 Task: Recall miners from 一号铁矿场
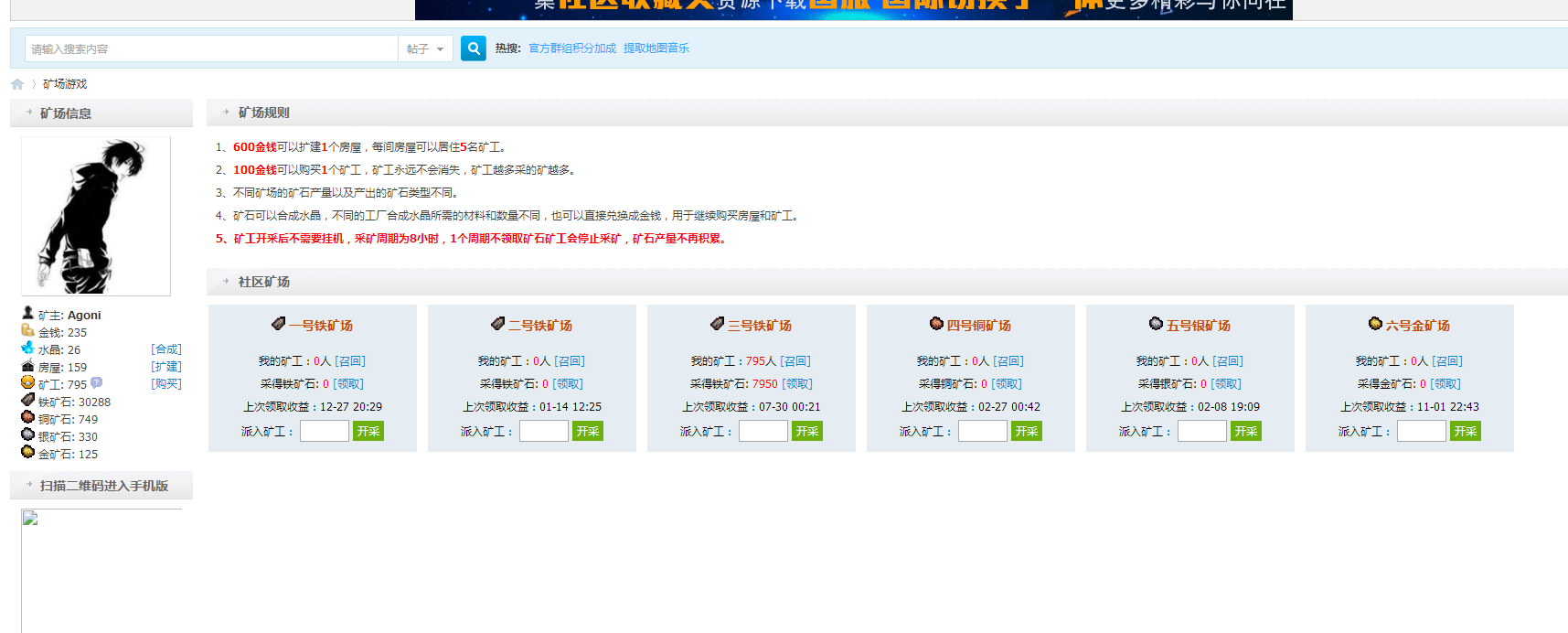coord(350,361)
